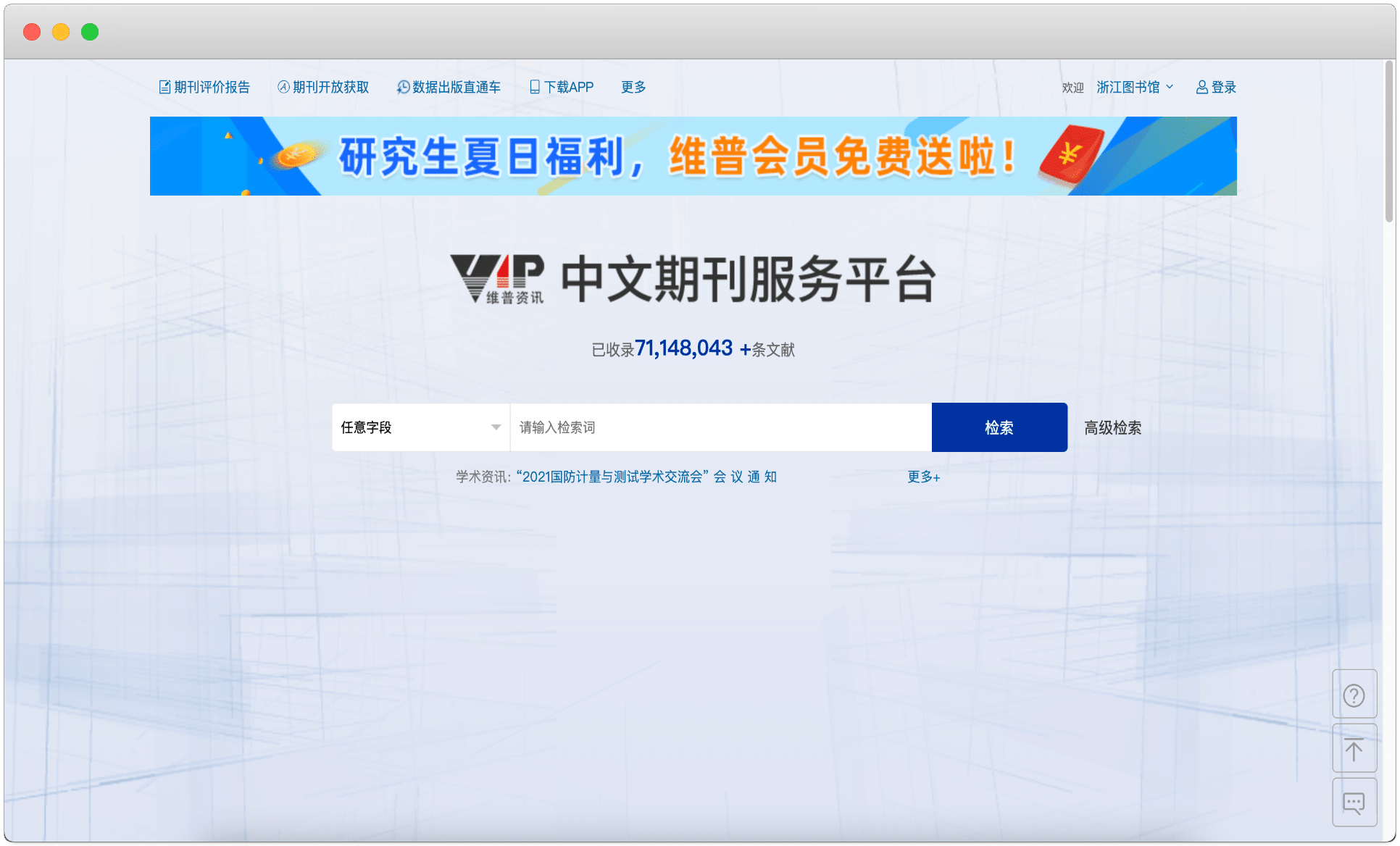
Task: Open 高级检索 advanced search
Action: coord(1113,427)
